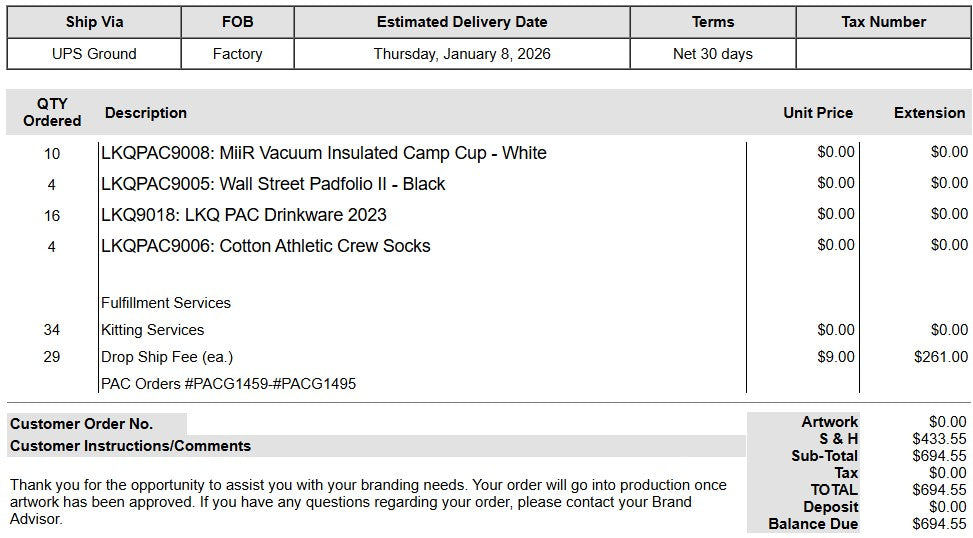Click the Customer Order No. label
The image size is (973, 538).
82,424
